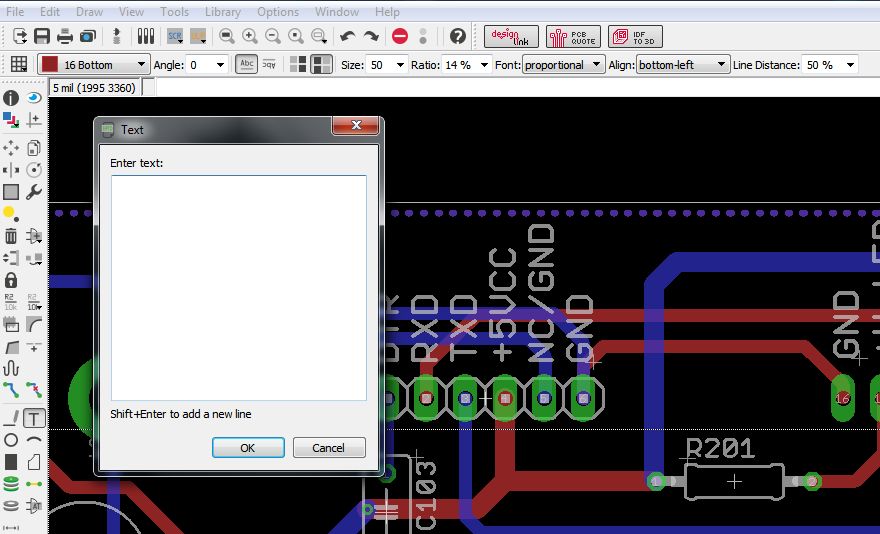Image resolution: width=880 pixels, height=534 pixels.
Task: Expand the Font proportional dropdown
Action: coord(563,64)
